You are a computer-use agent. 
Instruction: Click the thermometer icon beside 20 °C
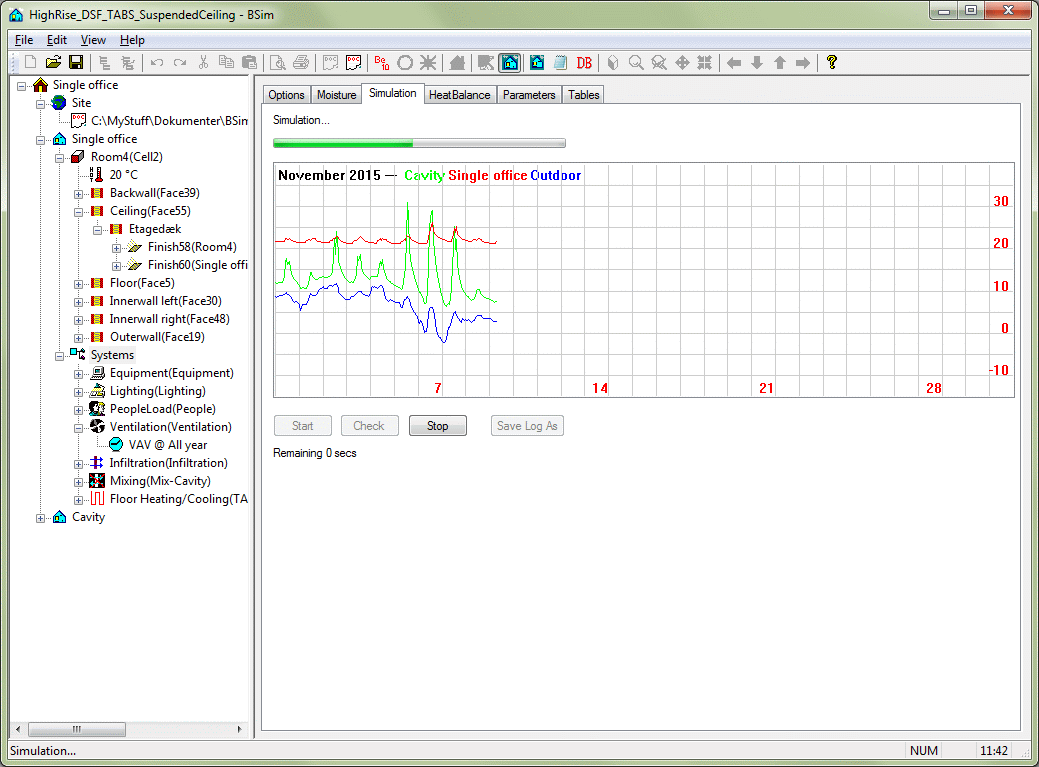click(x=97, y=174)
